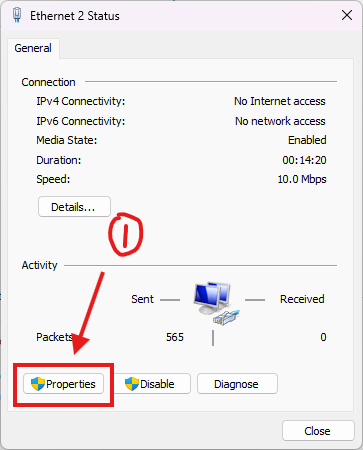This screenshot has height=450, width=363.
Task: Click the shield icon on Disable button
Action: [x=132, y=384]
